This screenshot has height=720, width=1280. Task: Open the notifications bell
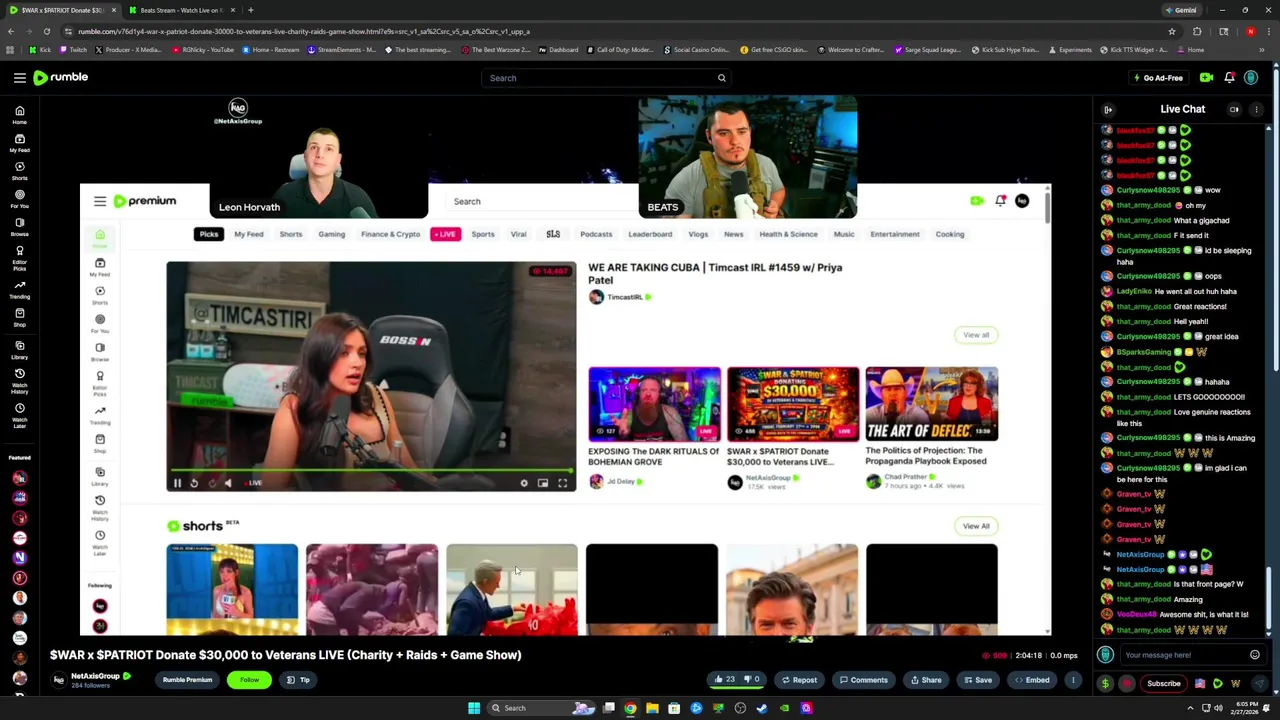[x=1229, y=78]
